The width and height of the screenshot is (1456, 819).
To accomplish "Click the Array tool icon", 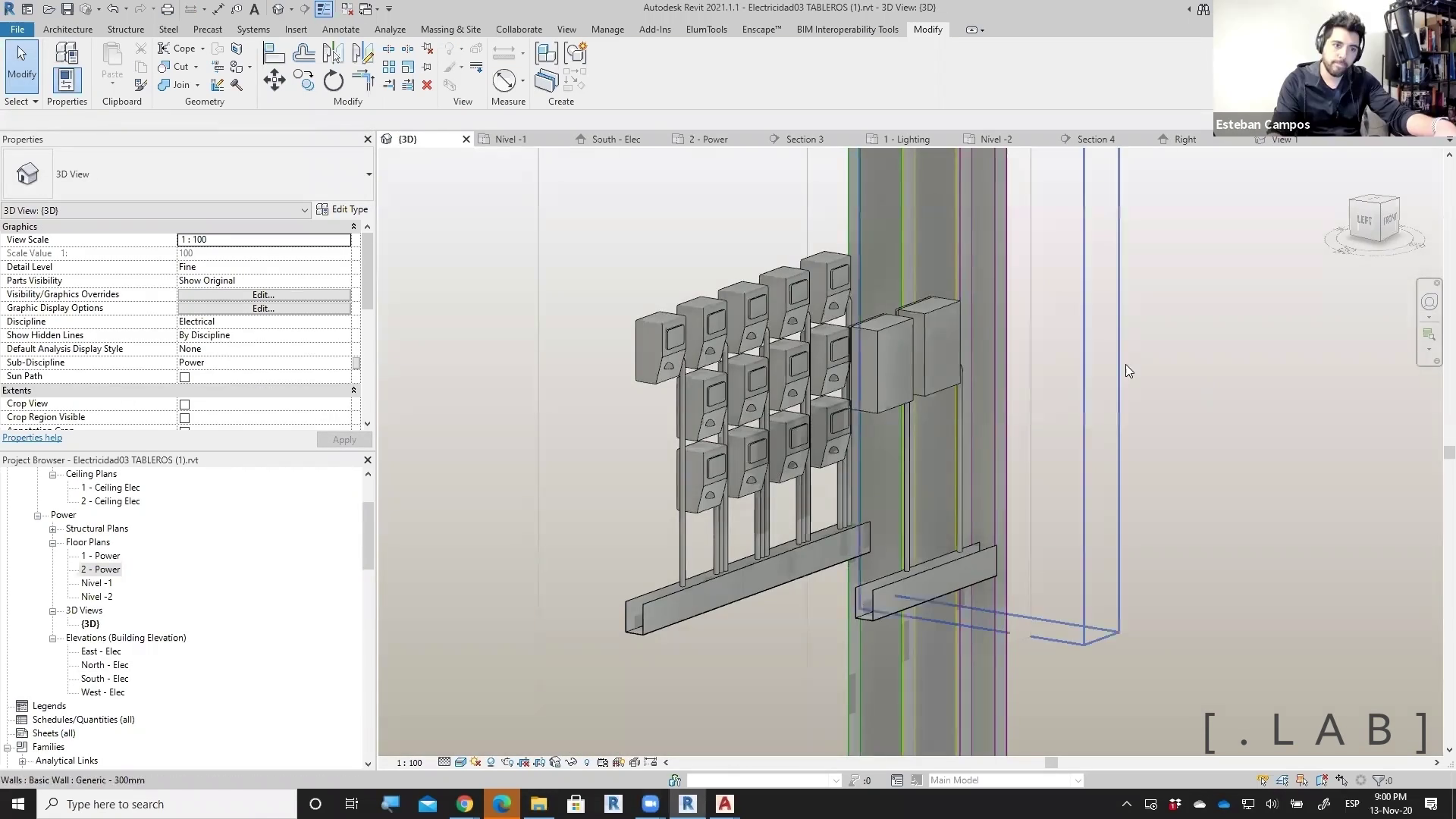I will (389, 67).
